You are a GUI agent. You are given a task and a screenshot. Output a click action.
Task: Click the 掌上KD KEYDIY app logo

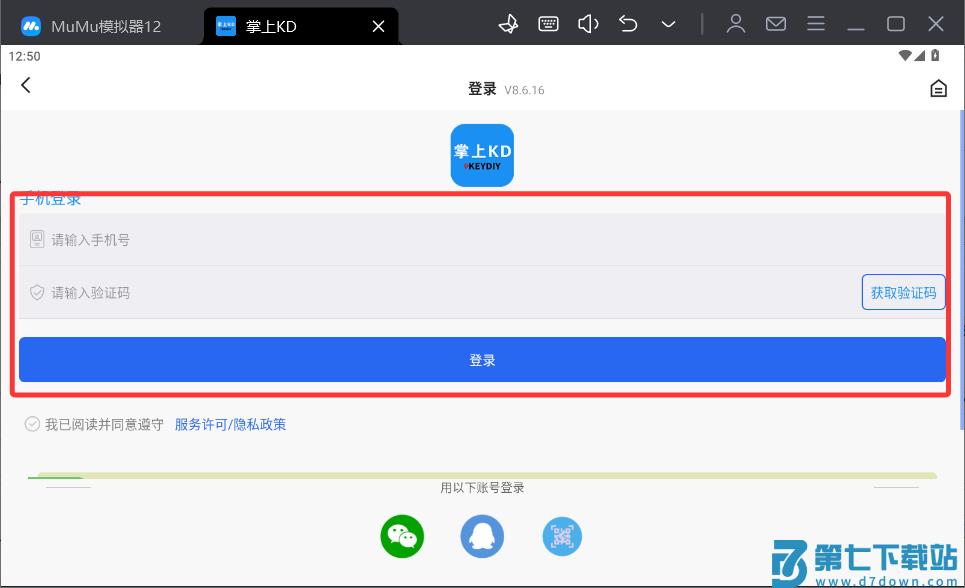pos(482,155)
